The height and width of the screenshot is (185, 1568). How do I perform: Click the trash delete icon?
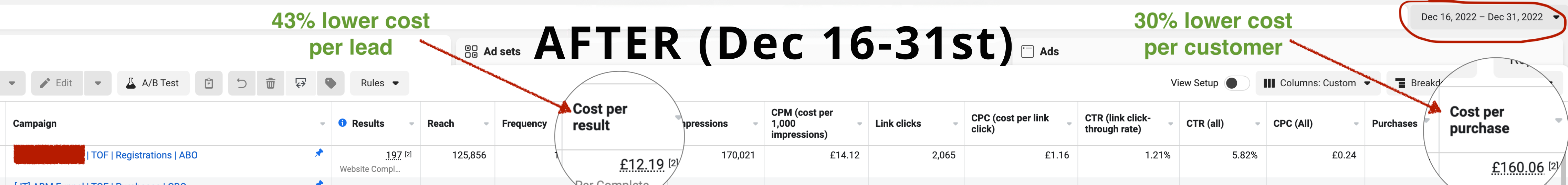pos(271,83)
